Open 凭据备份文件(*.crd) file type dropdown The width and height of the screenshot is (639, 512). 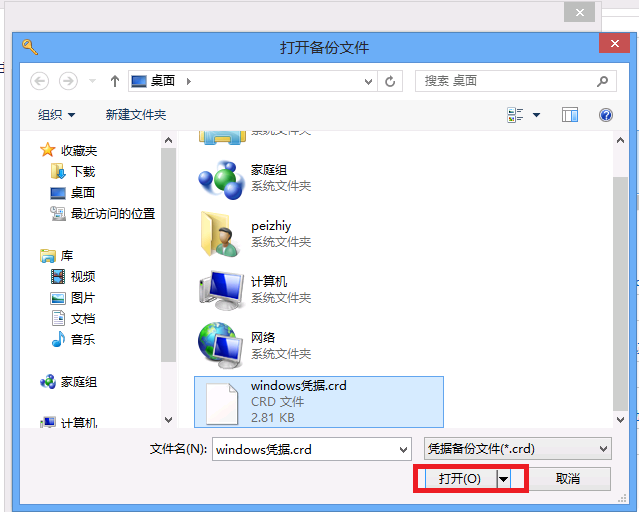coord(518,449)
